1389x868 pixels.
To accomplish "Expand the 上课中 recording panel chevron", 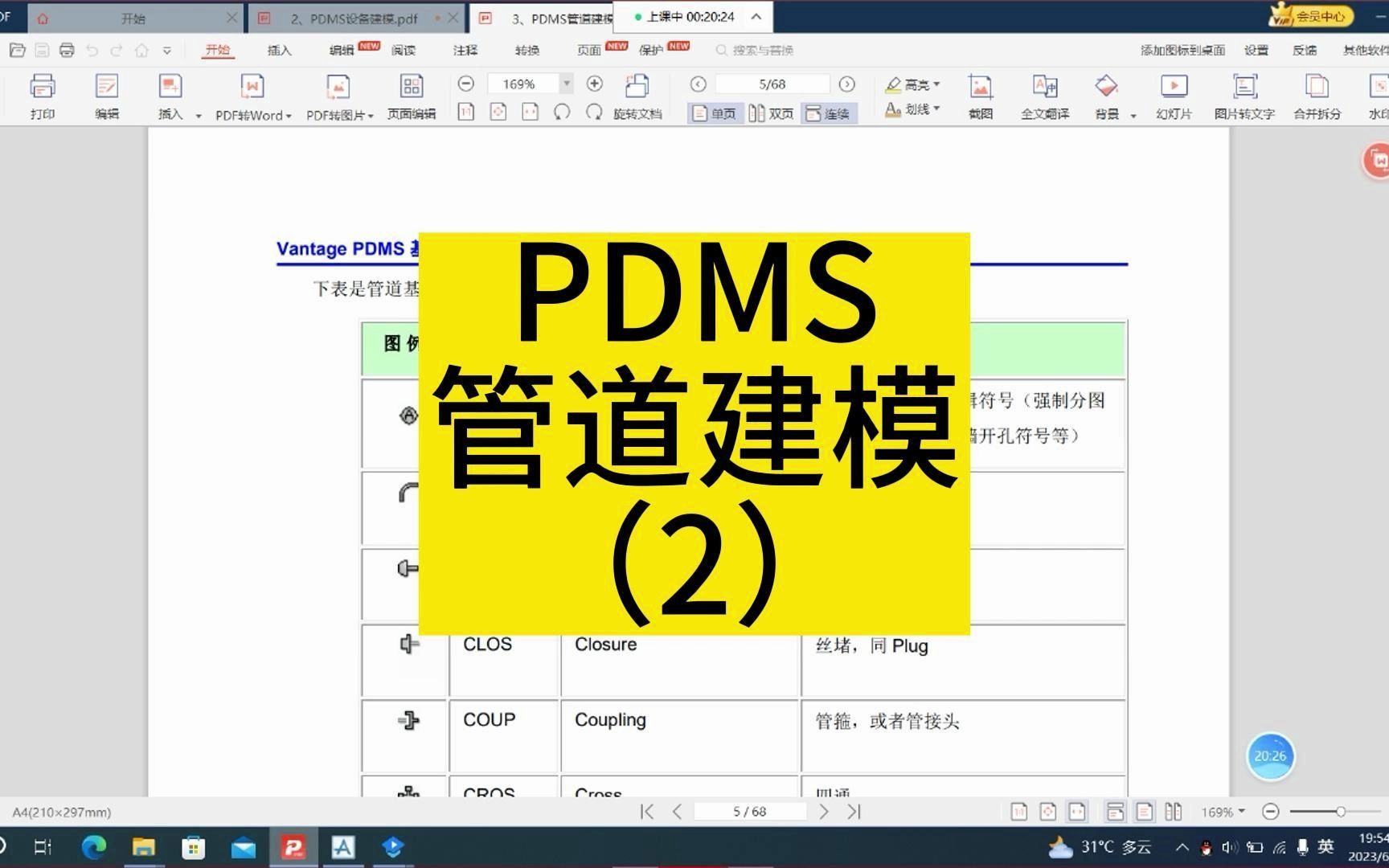I will [756, 16].
